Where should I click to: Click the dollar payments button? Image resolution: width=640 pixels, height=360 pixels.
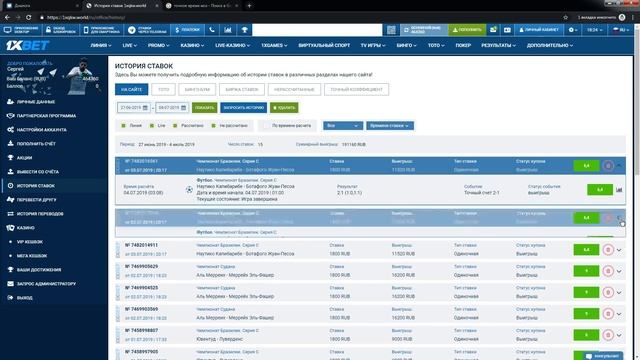click(187, 30)
